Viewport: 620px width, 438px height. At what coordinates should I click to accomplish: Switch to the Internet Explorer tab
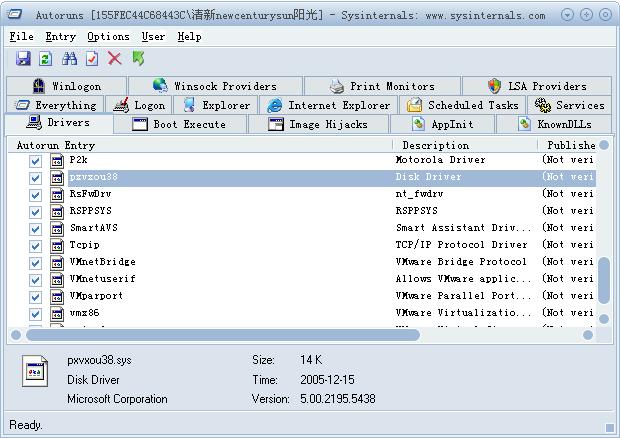pos(328,105)
